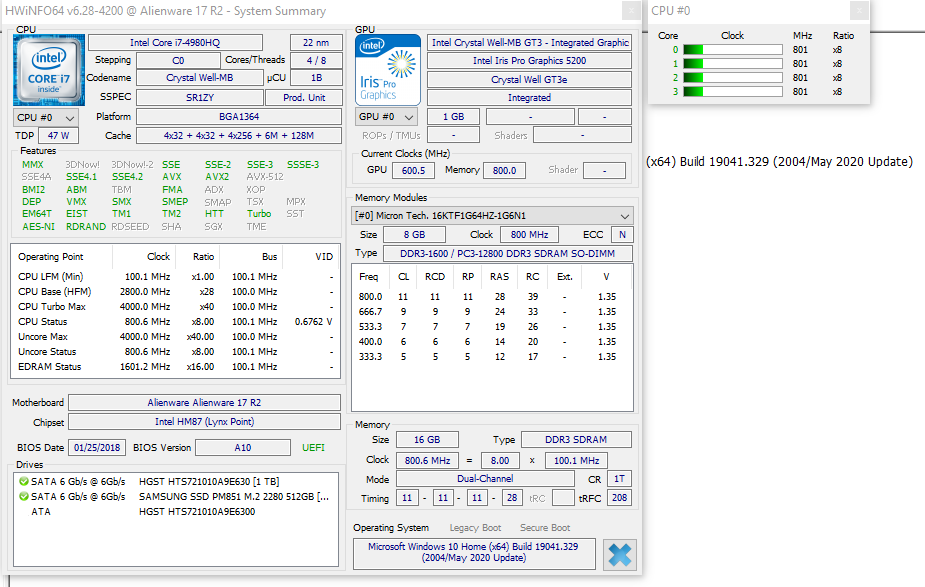Click the Prod. Unit field
Screen dimensions: 925x587
click(x=304, y=97)
